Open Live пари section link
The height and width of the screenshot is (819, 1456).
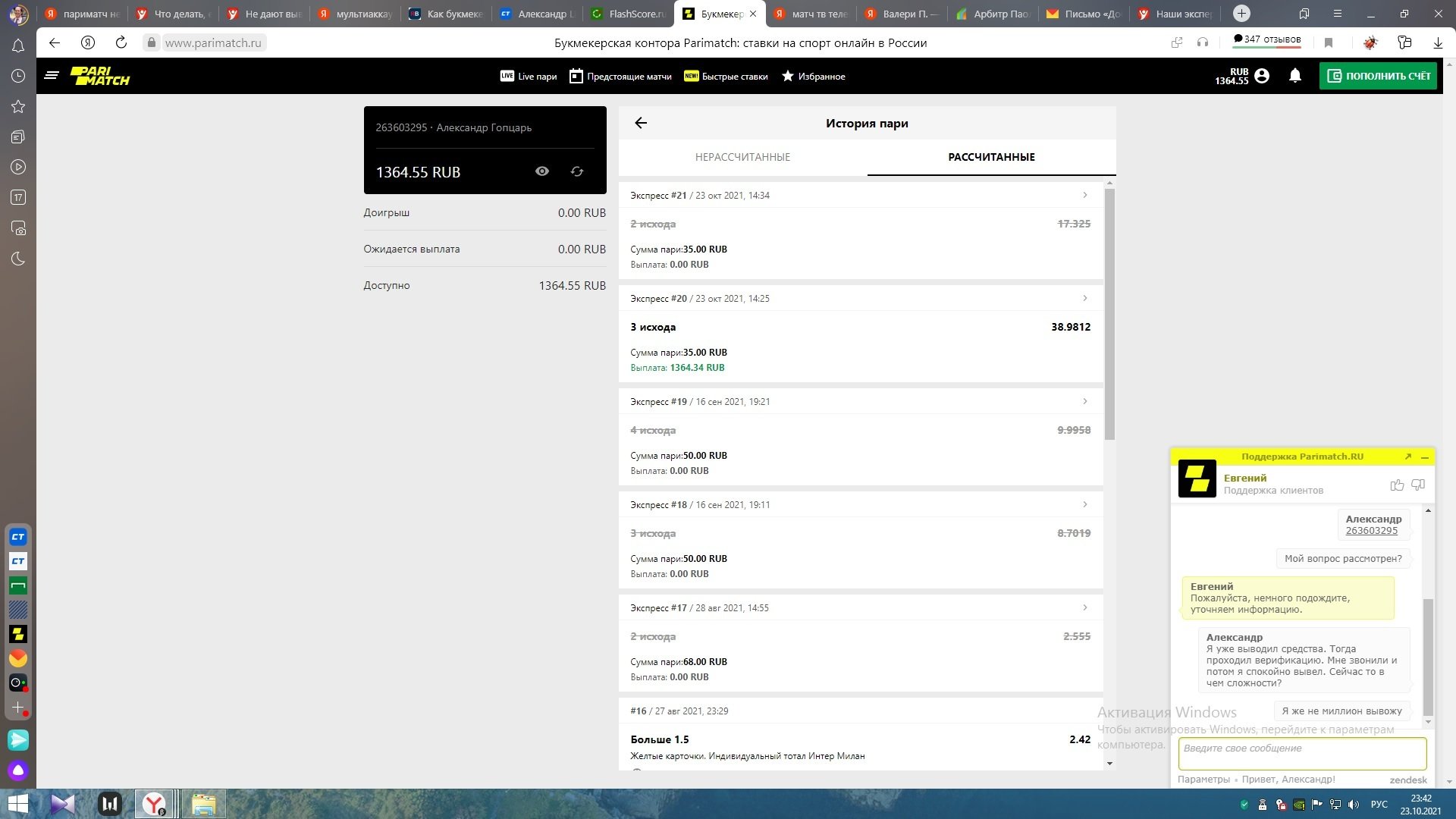[529, 76]
